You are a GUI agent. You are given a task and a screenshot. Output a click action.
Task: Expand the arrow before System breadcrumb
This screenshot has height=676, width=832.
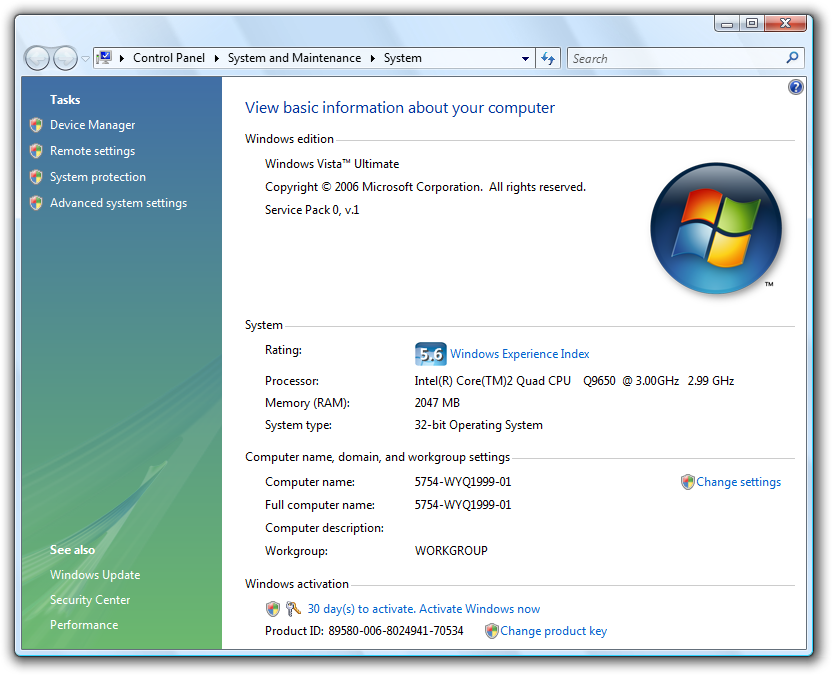(372, 58)
